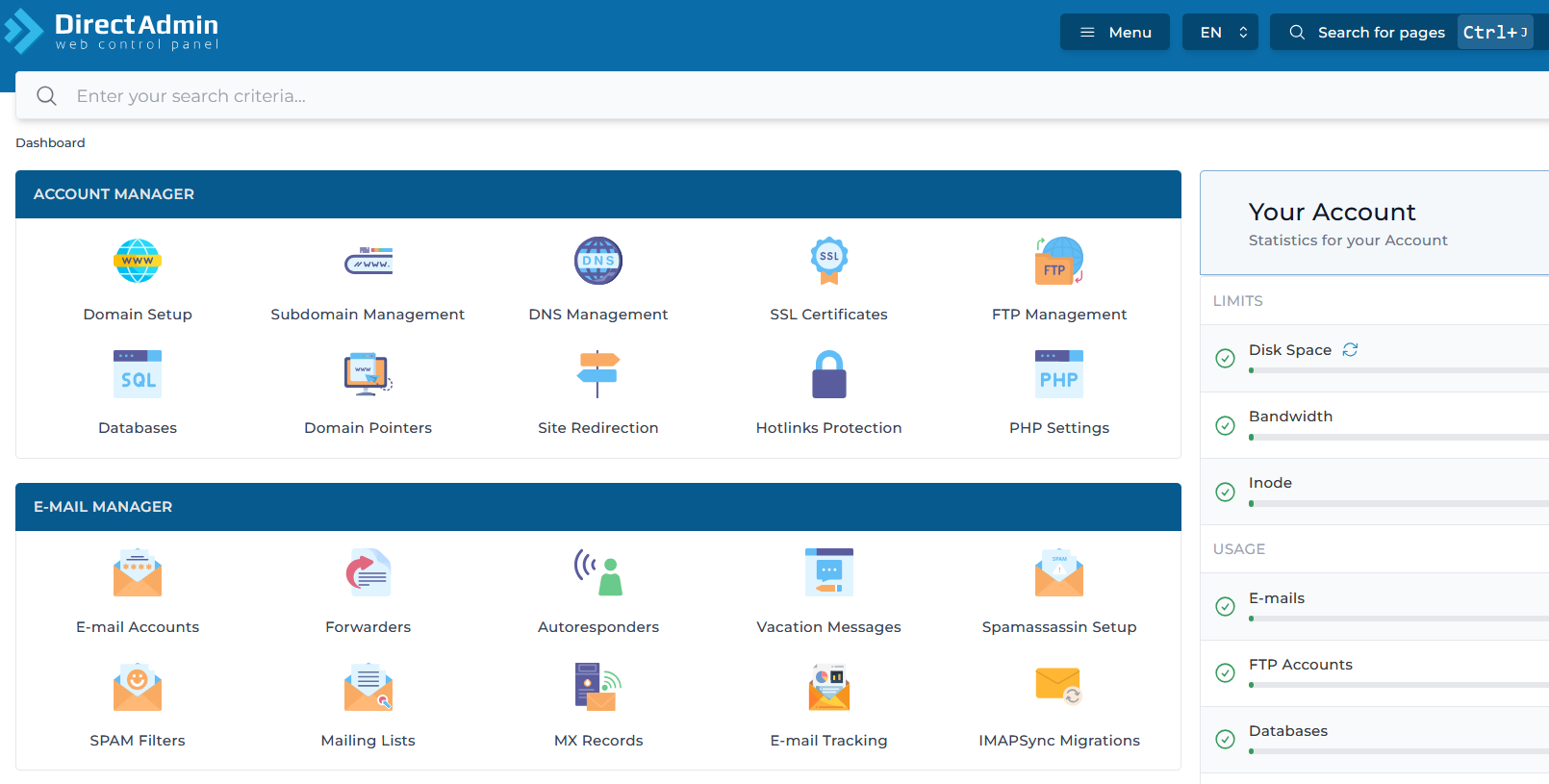Open E-mail Accounts icon
Image resolution: width=1549 pixels, height=784 pixels.
click(x=138, y=573)
